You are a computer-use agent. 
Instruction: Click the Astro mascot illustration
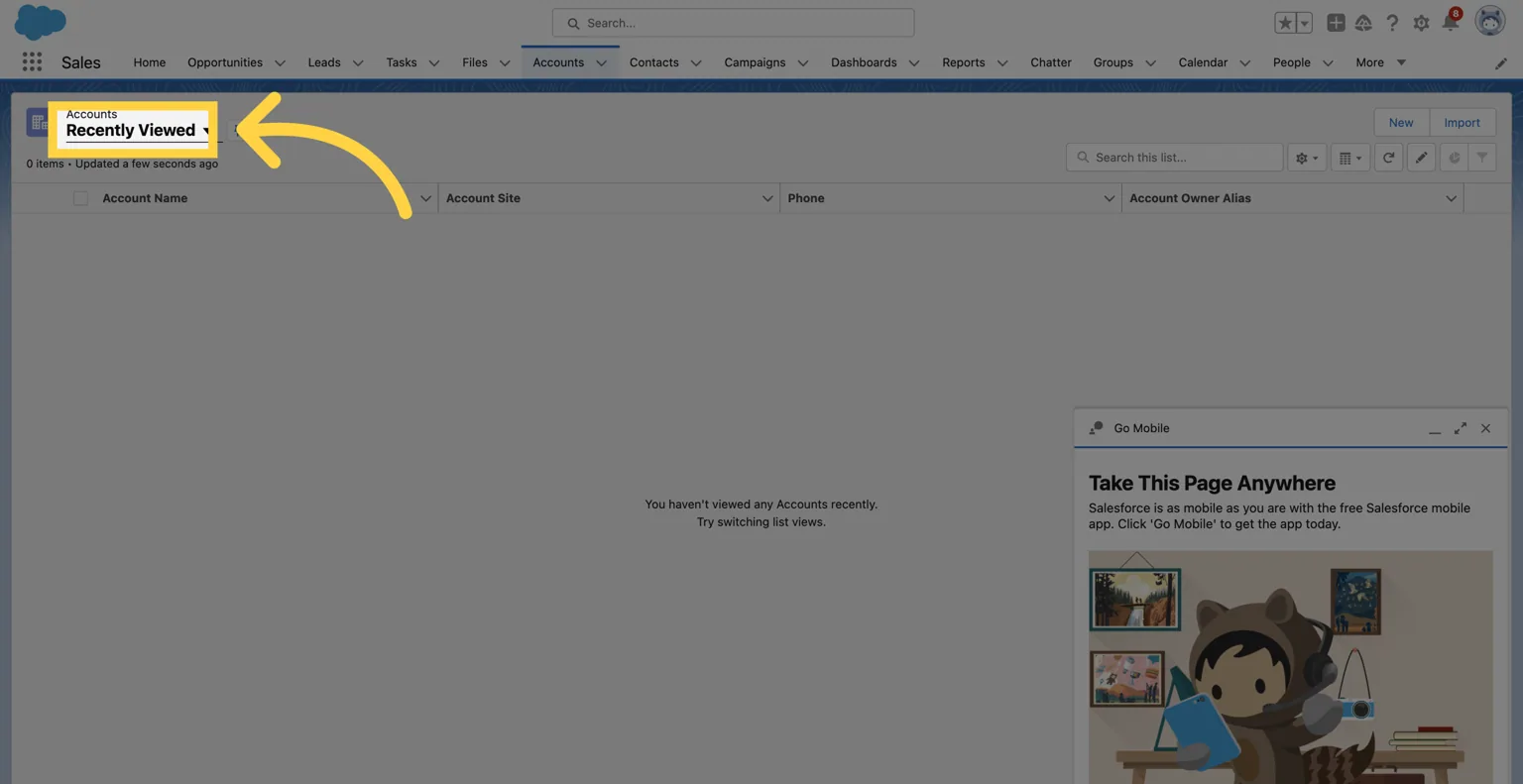1290,667
